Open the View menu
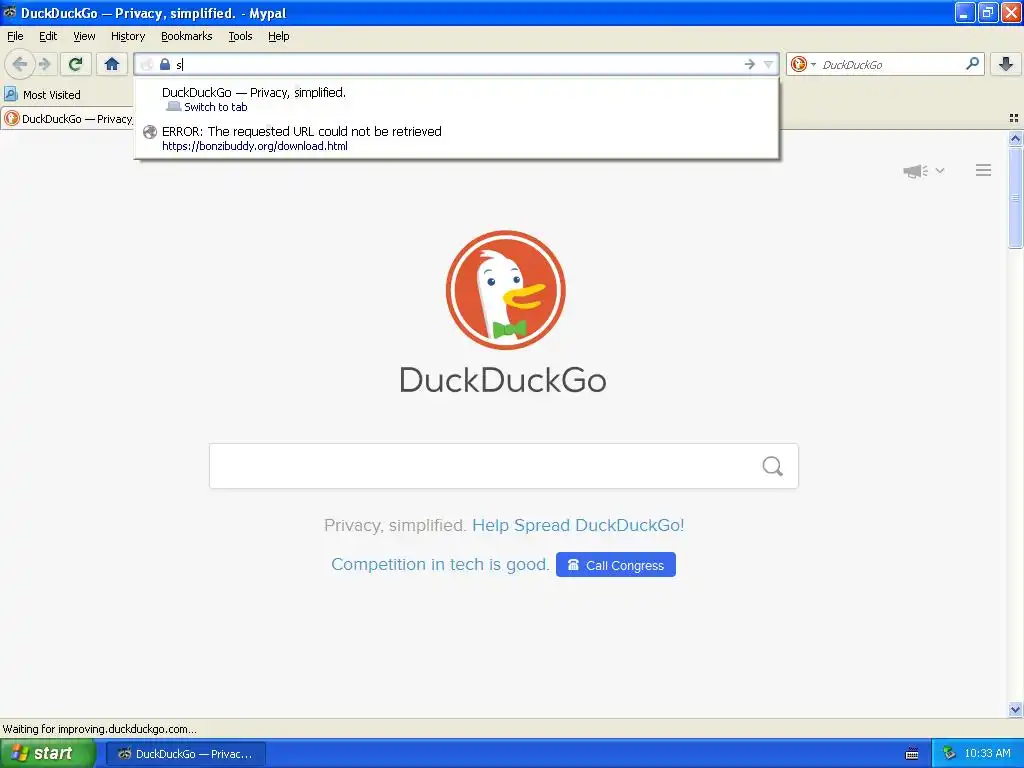 click(x=84, y=36)
